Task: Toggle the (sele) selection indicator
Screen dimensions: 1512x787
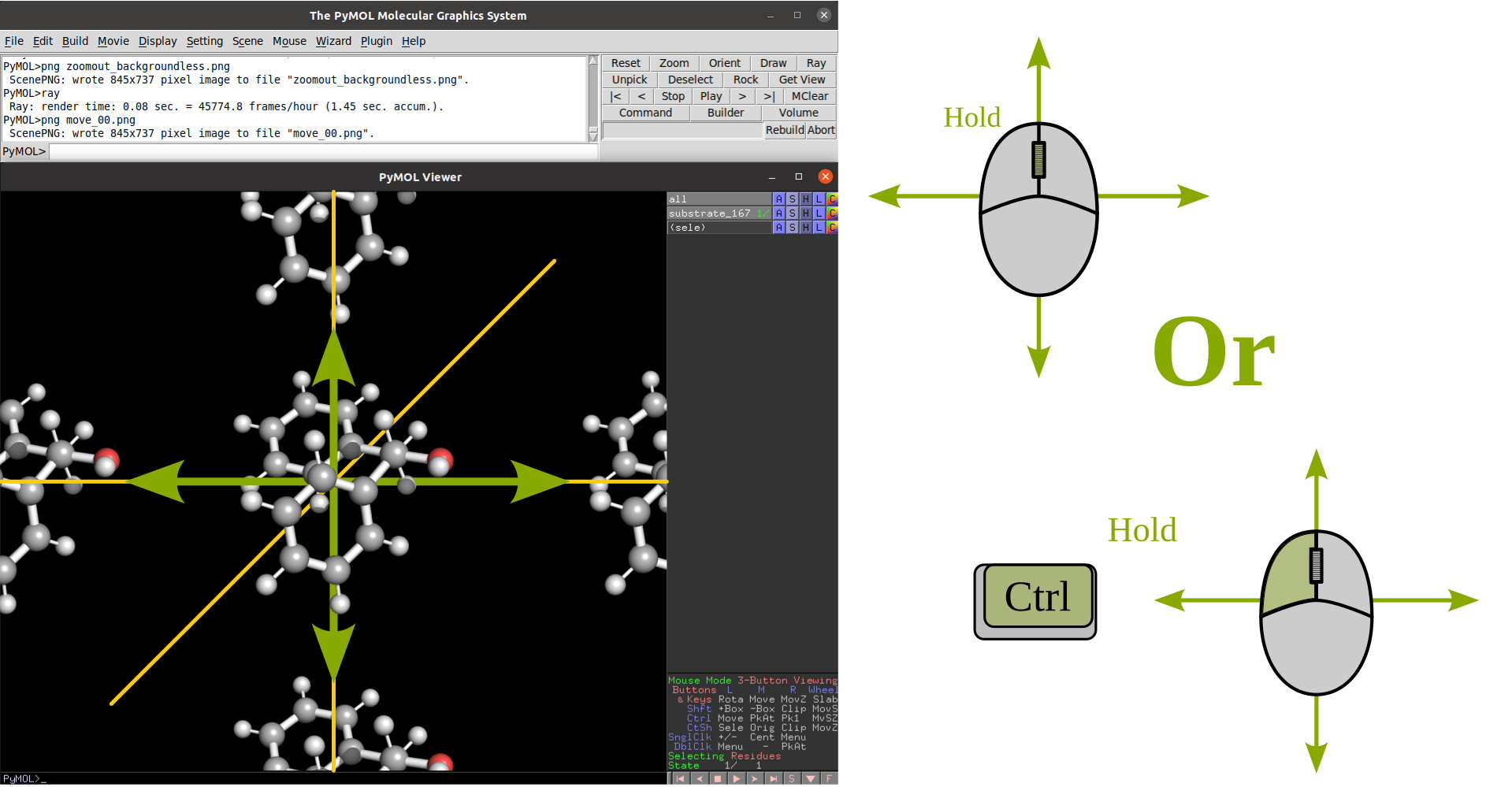Action: tap(719, 228)
